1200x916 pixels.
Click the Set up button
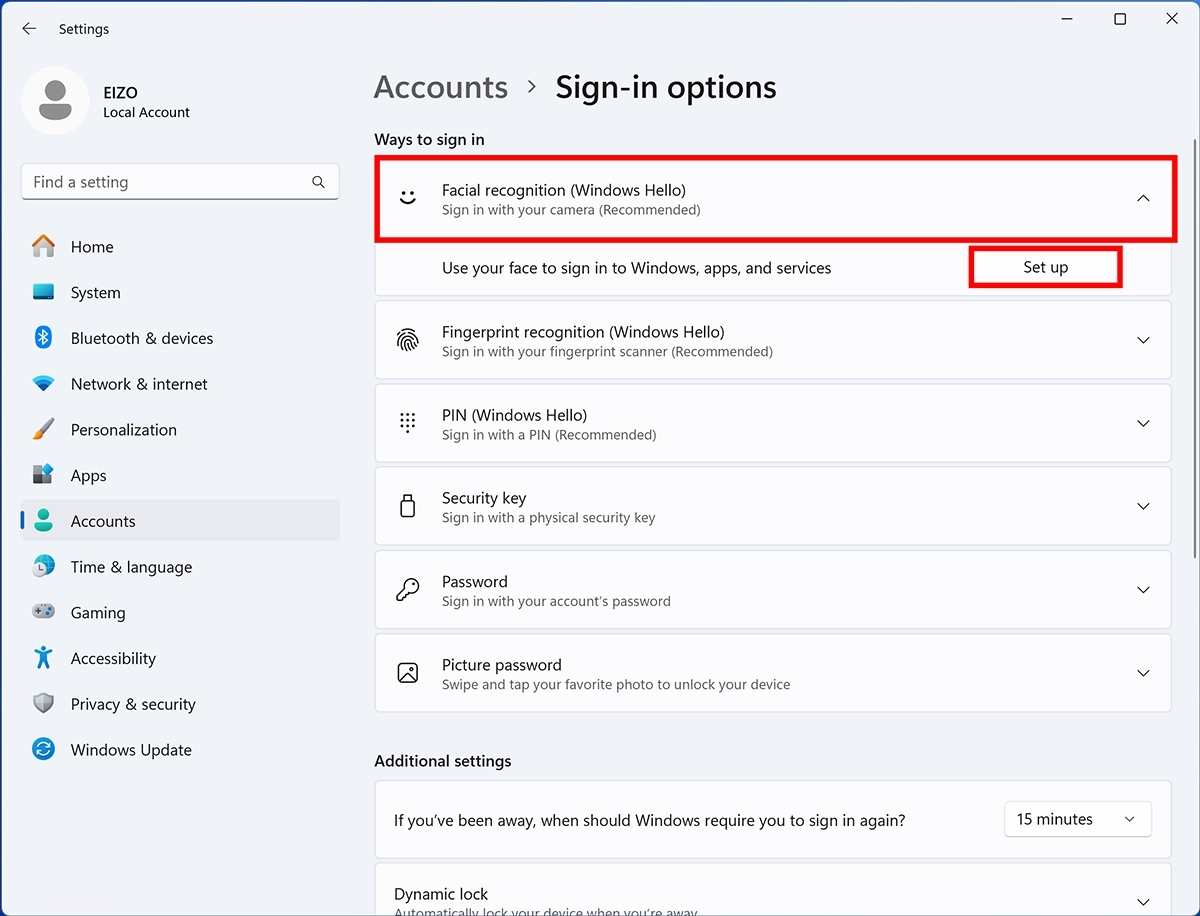point(1045,267)
